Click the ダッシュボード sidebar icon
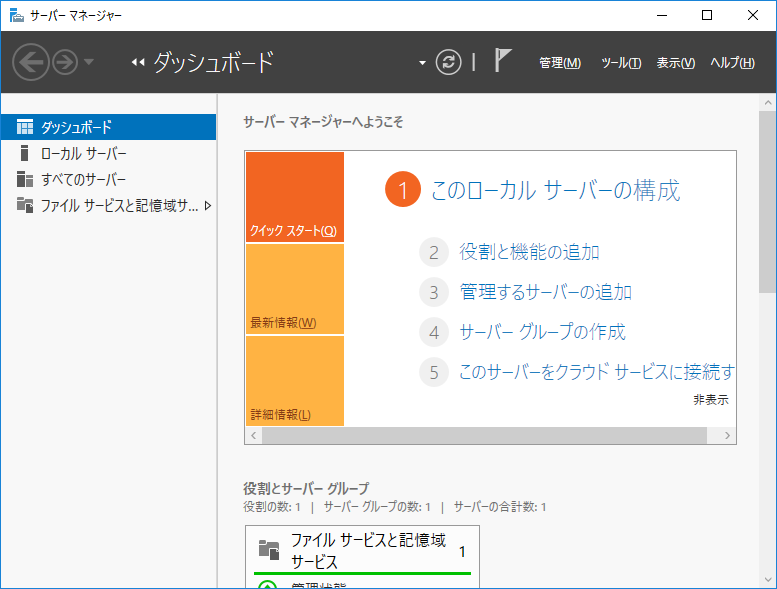This screenshot has height=589, width=777. tap(25, 127)
